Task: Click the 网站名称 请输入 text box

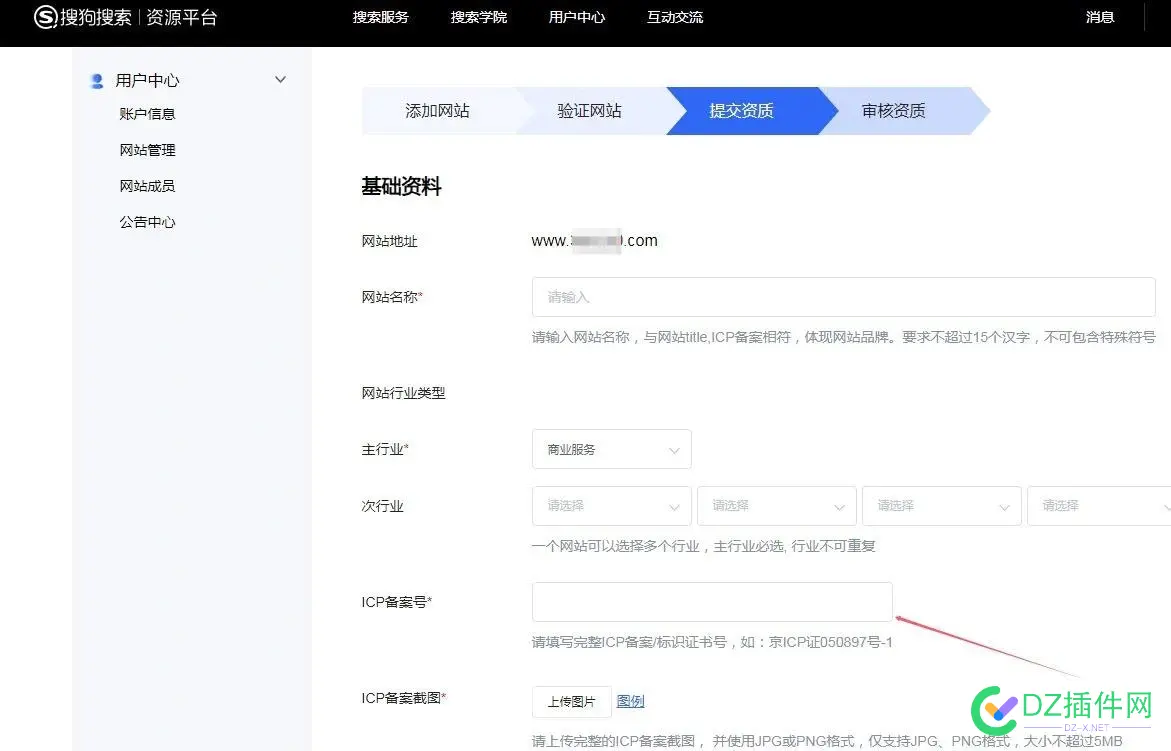Action: point(843,297)
